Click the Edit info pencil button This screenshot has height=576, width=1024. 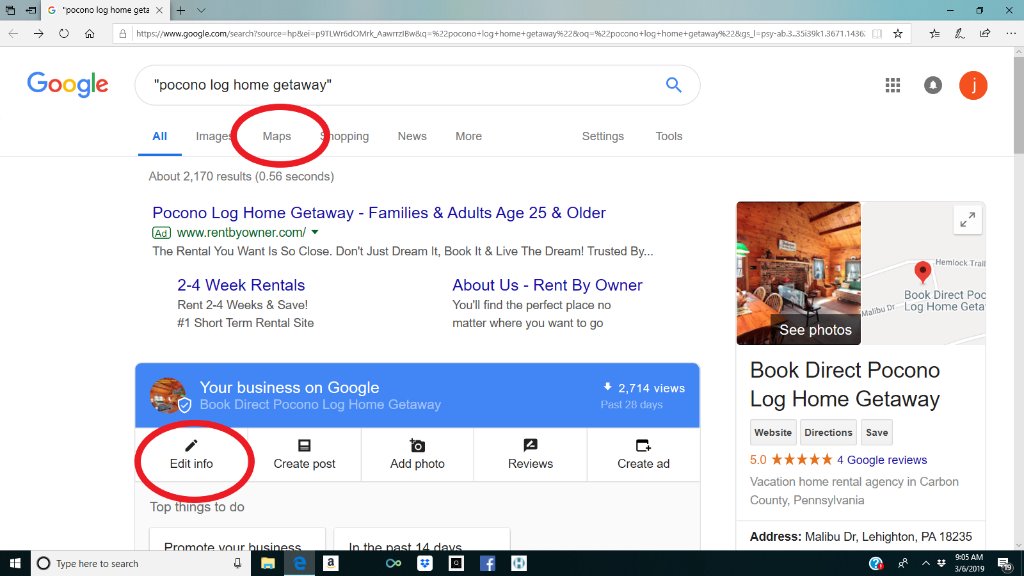click(x=191, y=454)
